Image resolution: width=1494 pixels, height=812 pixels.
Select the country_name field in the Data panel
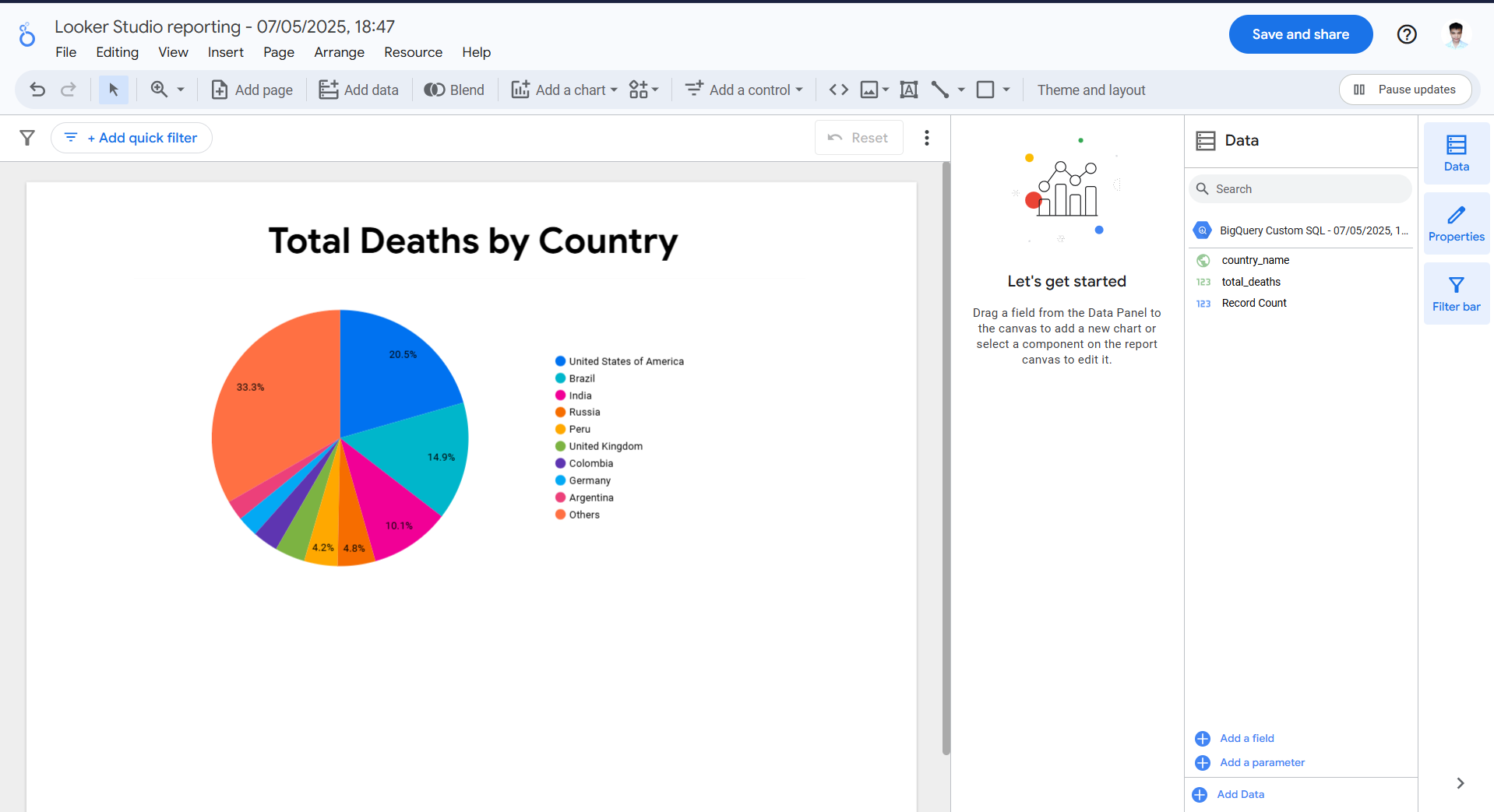point(1254,260)
